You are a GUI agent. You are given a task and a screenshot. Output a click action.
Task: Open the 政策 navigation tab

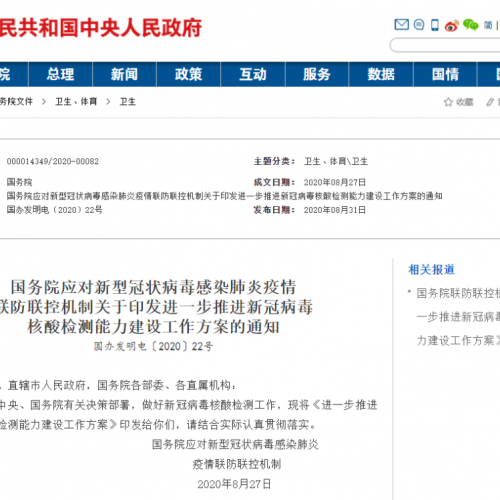[188, 74]
